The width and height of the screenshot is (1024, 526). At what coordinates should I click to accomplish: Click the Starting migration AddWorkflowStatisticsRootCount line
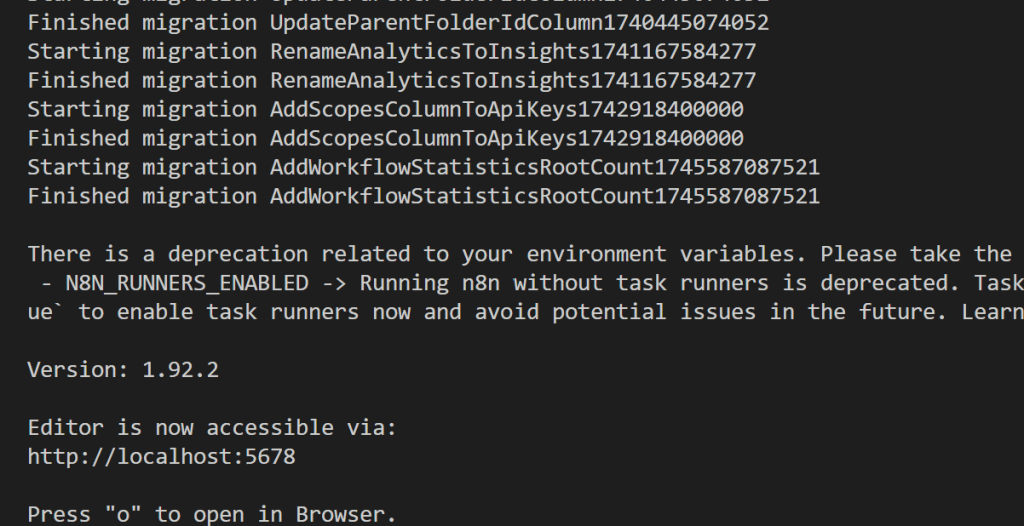coord(424,167)
